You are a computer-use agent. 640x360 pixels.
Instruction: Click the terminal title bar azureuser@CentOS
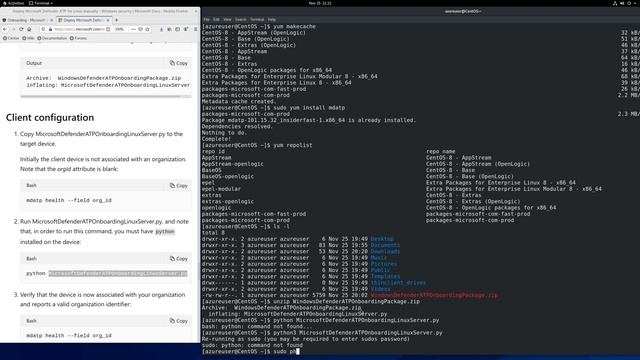(x=463, y=11)
